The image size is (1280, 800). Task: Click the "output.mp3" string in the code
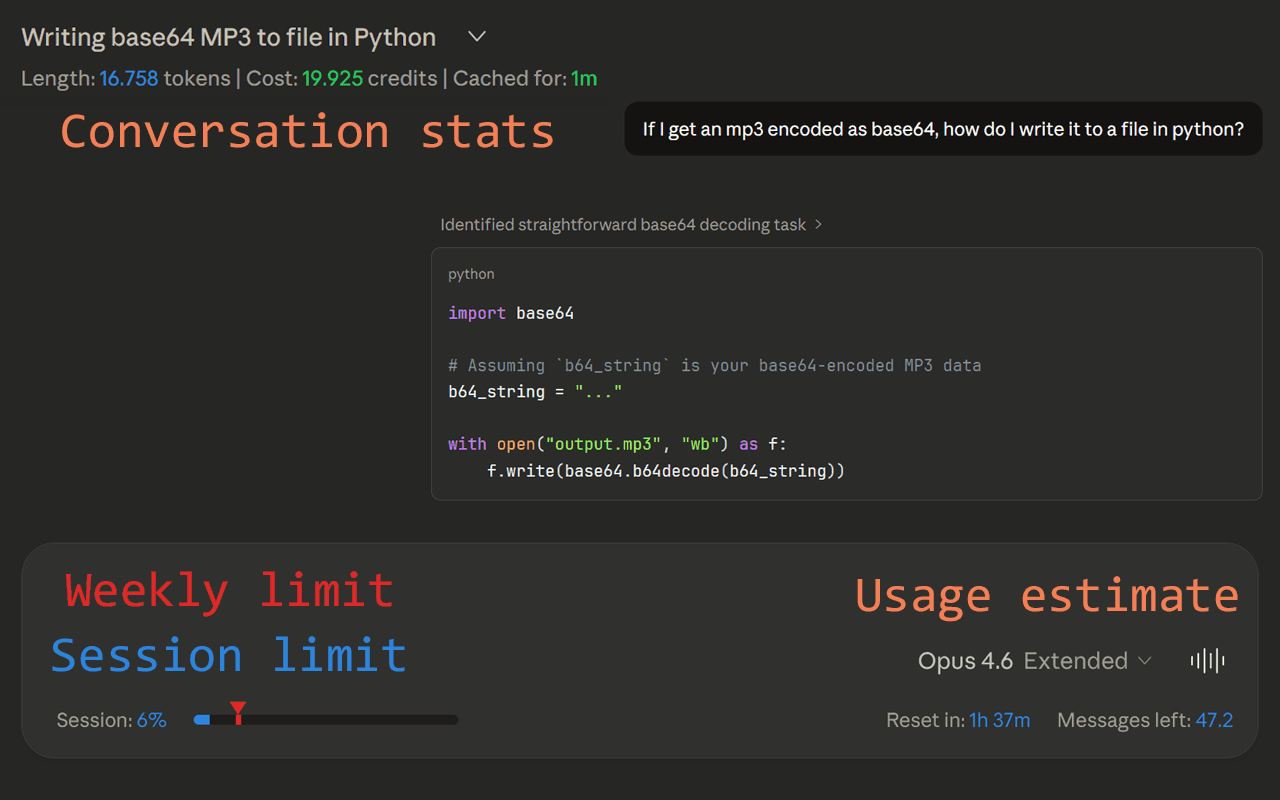(x=604, y=444)
